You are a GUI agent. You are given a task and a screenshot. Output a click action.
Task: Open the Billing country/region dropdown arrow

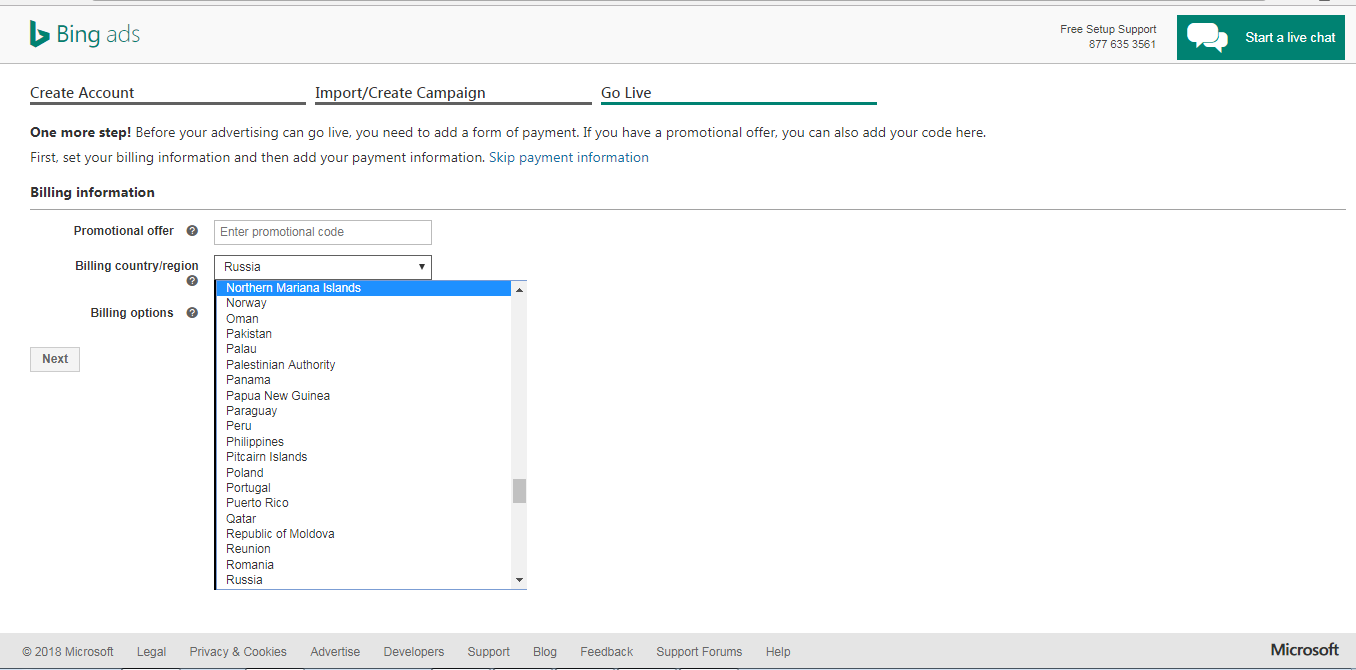click(422, 267)
